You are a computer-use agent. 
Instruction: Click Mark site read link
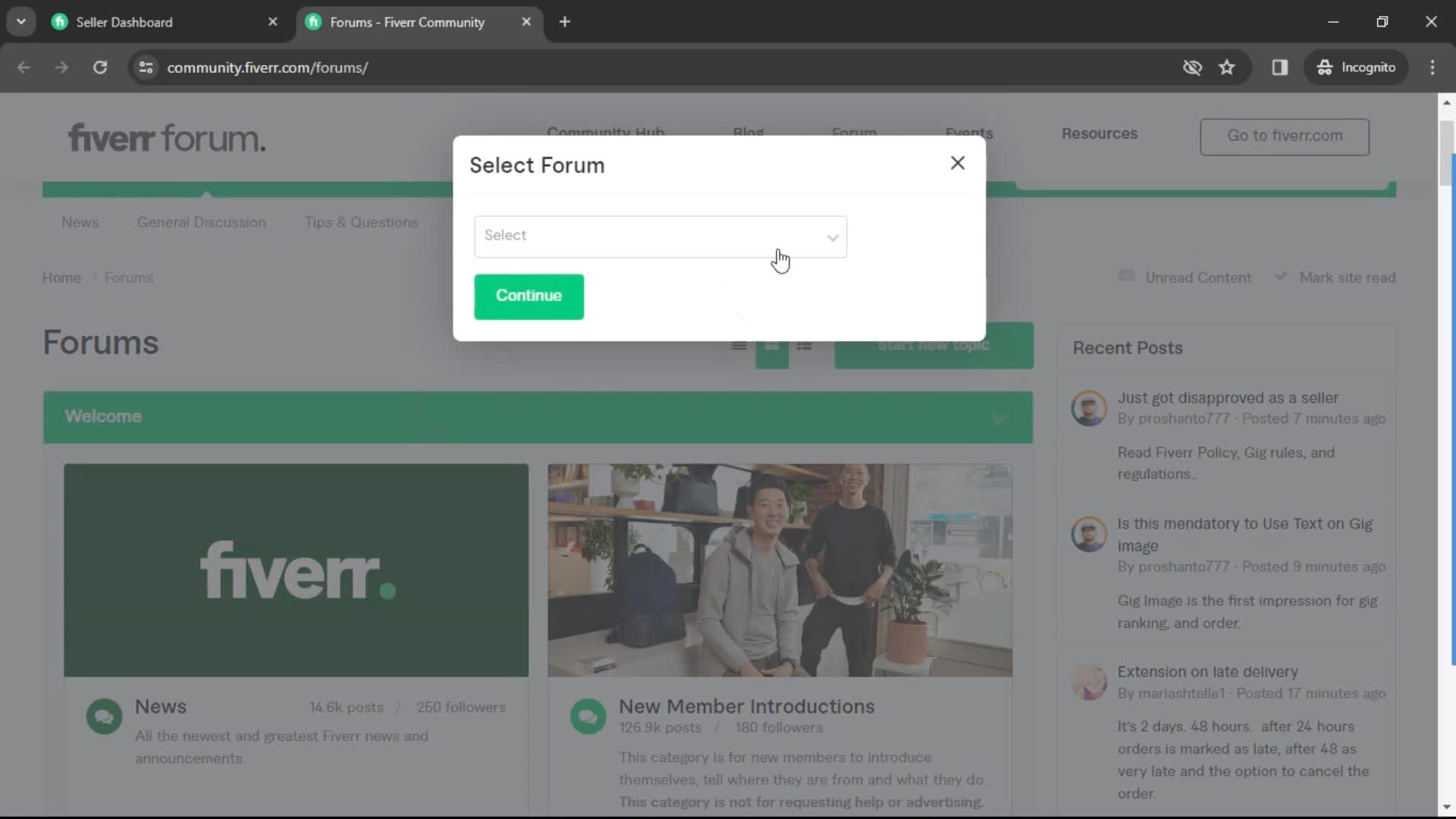click(1335, 278)
